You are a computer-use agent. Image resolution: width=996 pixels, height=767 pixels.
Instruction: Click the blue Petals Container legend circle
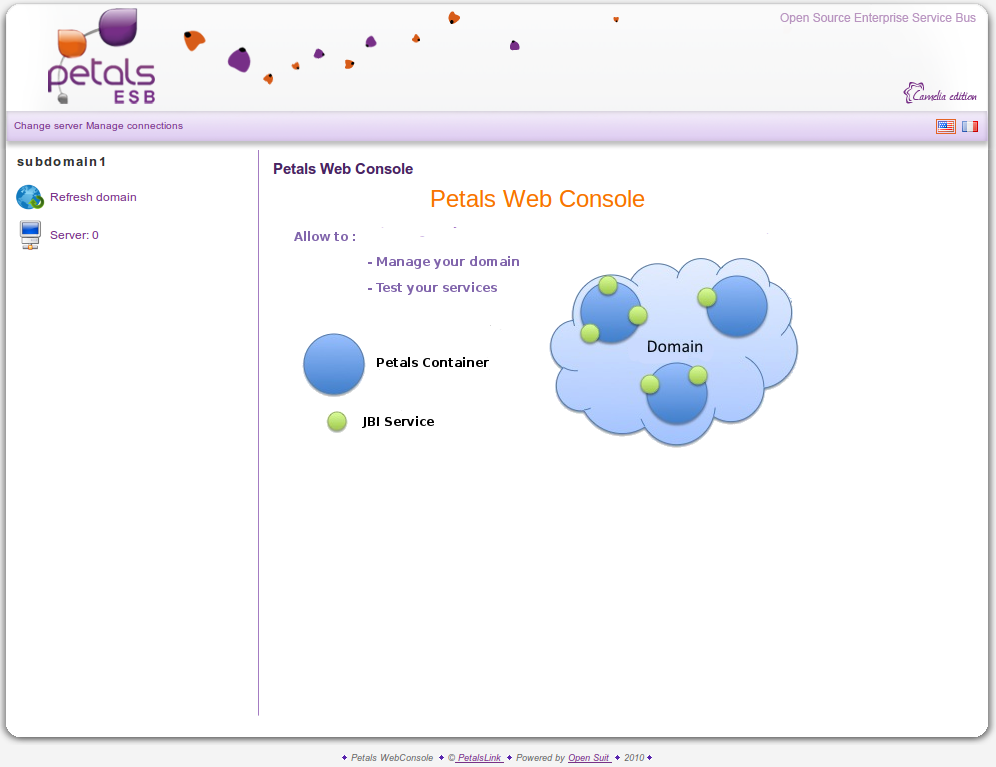point(334,364)
